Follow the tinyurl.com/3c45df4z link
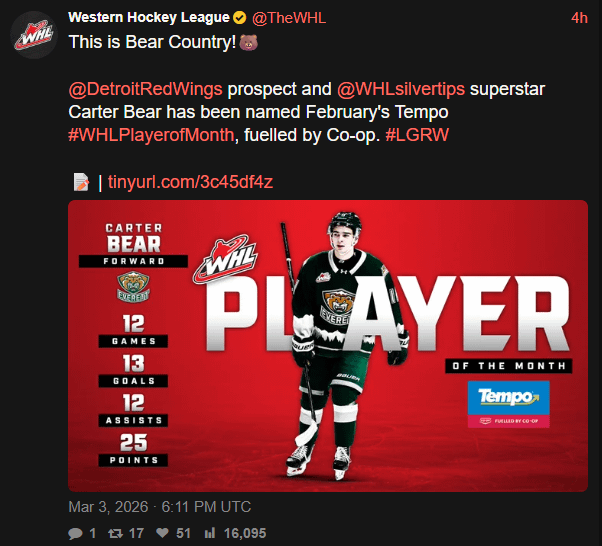Viewport: 602px width, 546px height. tap(190, 182)
